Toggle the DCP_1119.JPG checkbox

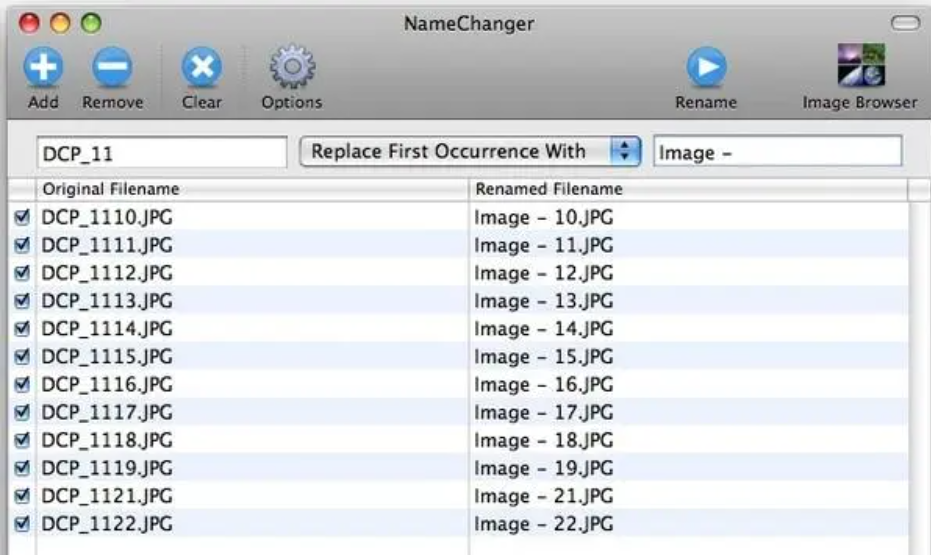23,468
